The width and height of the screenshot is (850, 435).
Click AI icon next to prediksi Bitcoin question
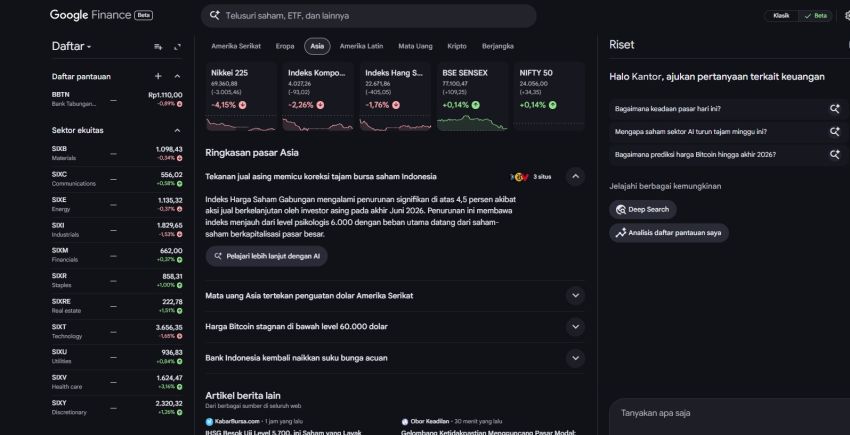(x=834, y=155)
